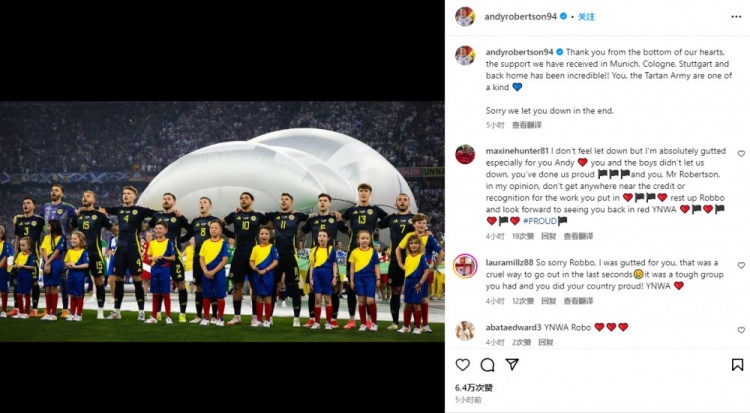Open lauramillz88's story ring avatar

click(465, 266)
